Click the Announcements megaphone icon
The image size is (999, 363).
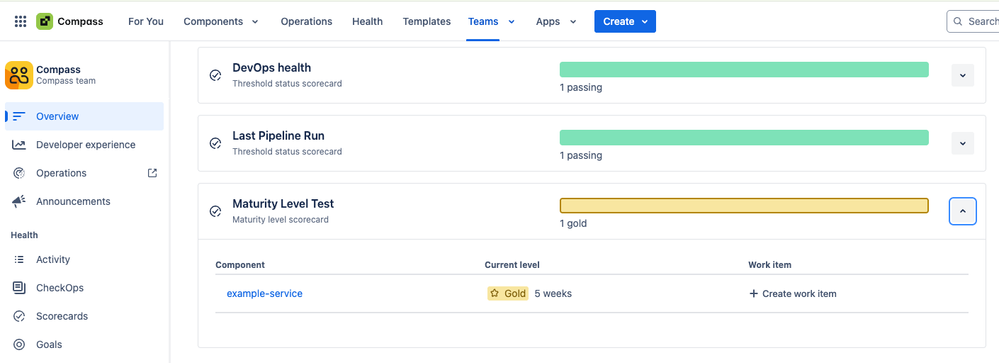[19, 201]
